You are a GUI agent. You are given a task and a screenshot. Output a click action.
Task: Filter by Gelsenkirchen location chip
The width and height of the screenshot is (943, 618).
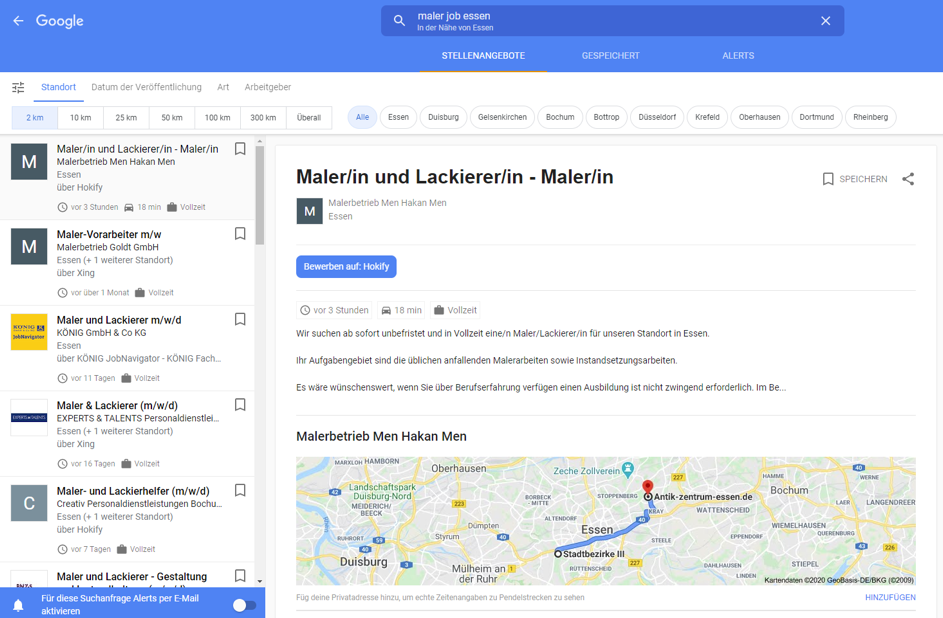(x=502, y=117)
